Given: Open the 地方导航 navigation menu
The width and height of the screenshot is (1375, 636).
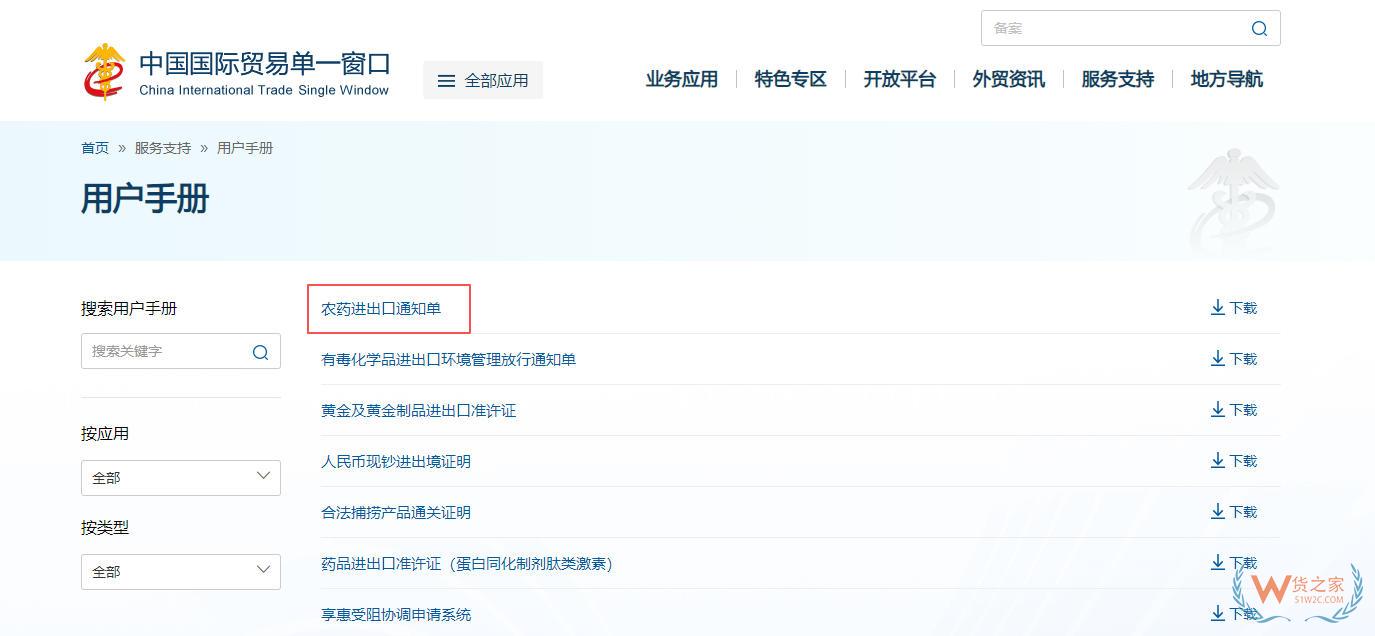Looking at the screenshot, I should pyautogui.click(x=1227, y=79).
